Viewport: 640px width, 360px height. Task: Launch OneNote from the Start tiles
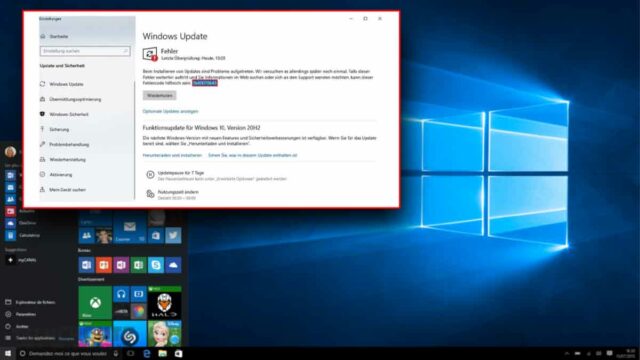point(121,265)
